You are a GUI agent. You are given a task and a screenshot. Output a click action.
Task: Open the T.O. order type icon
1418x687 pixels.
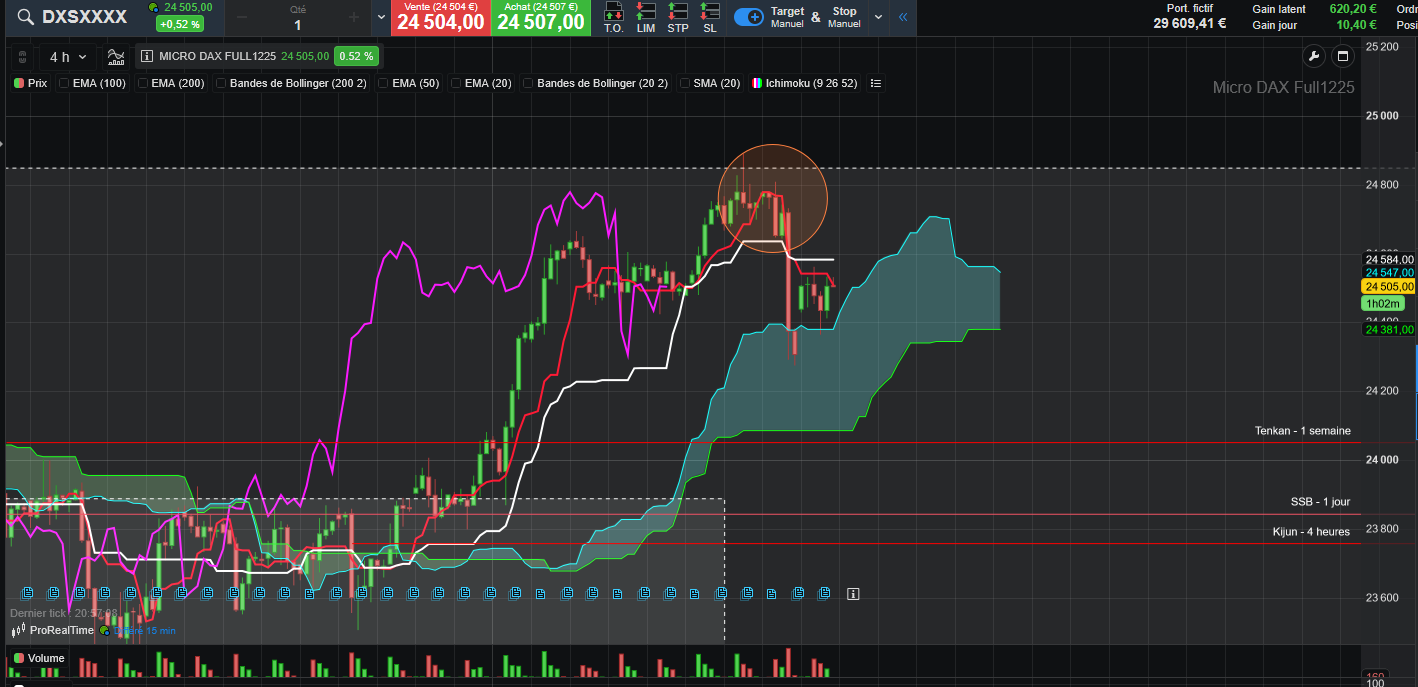613,17
